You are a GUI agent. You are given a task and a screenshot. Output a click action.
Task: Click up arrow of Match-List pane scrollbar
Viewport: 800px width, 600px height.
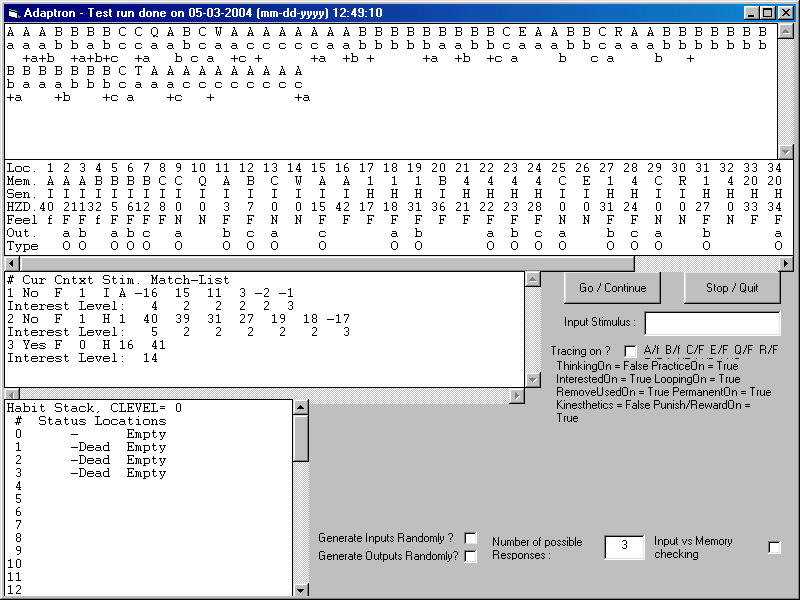click(x=533, y=279)
